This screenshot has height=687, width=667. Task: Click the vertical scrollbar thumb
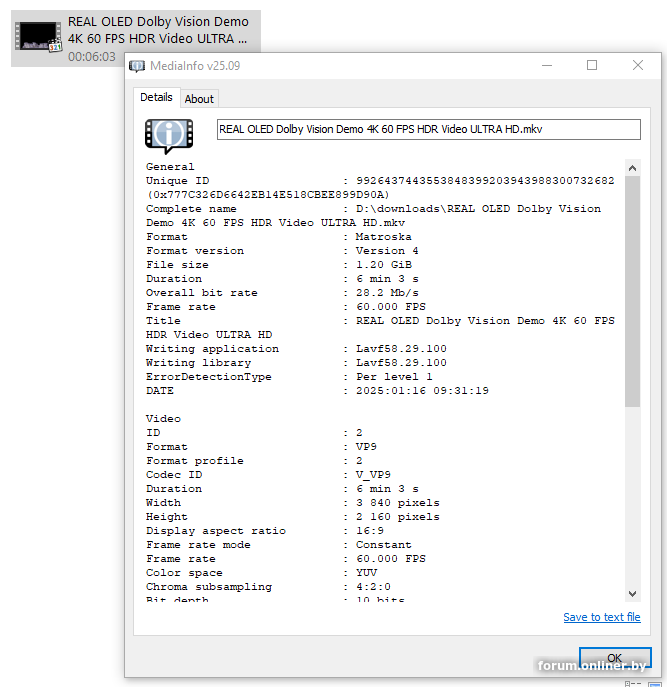coord(632,290)
